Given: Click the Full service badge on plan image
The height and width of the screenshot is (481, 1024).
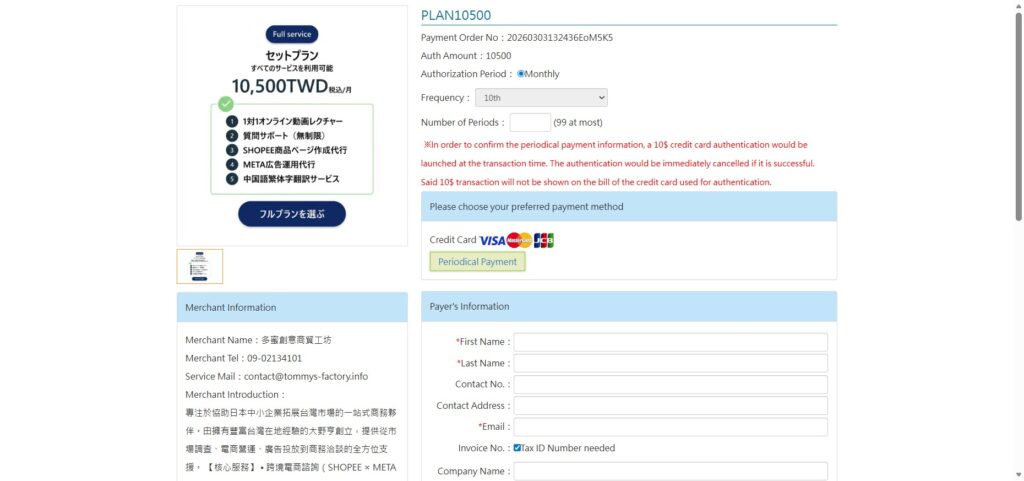Looking at the screenshot, I should (x=291, y=34).
